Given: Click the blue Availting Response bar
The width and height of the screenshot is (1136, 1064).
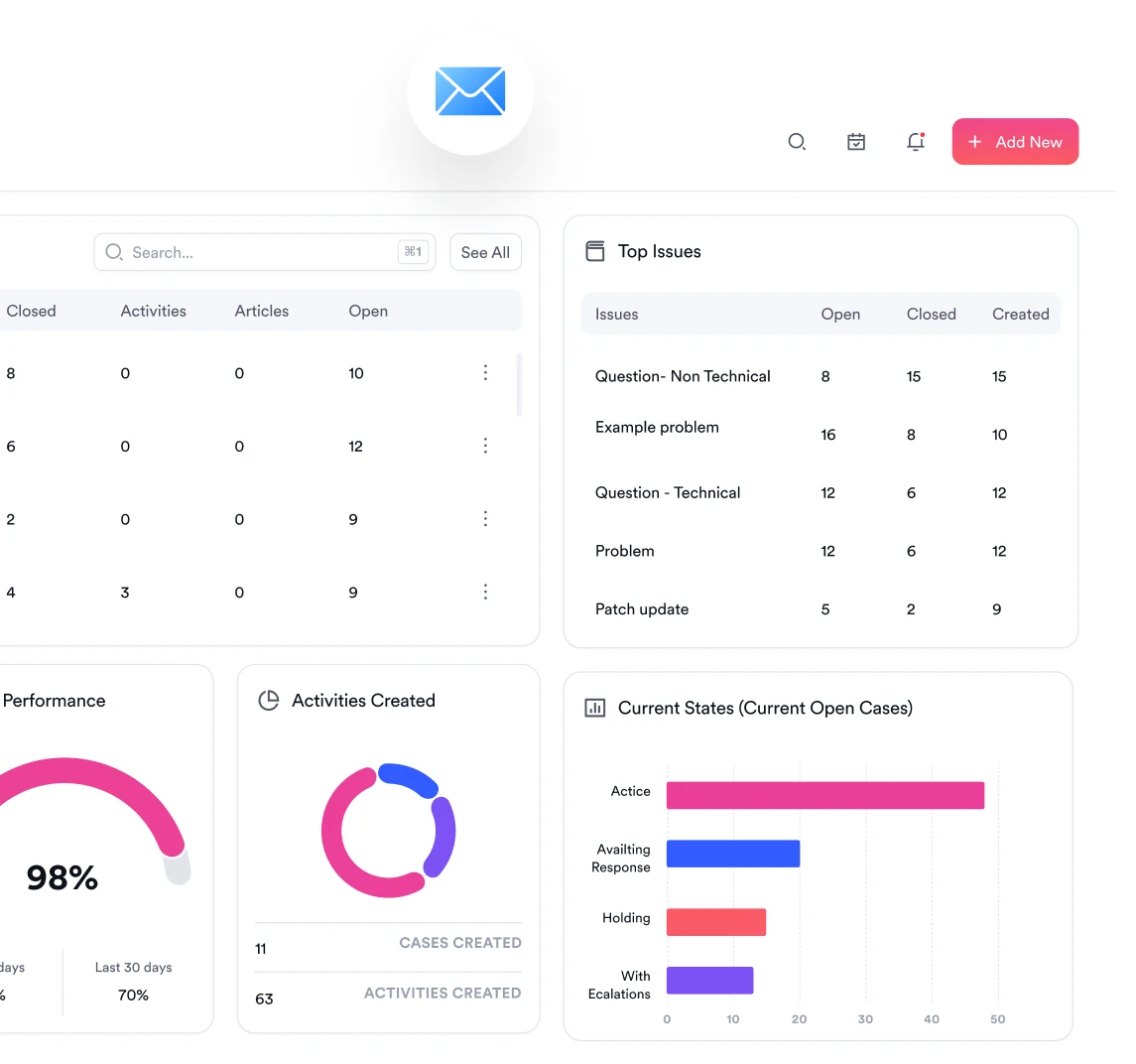Looking at the screenshot, I should [733, 853].
